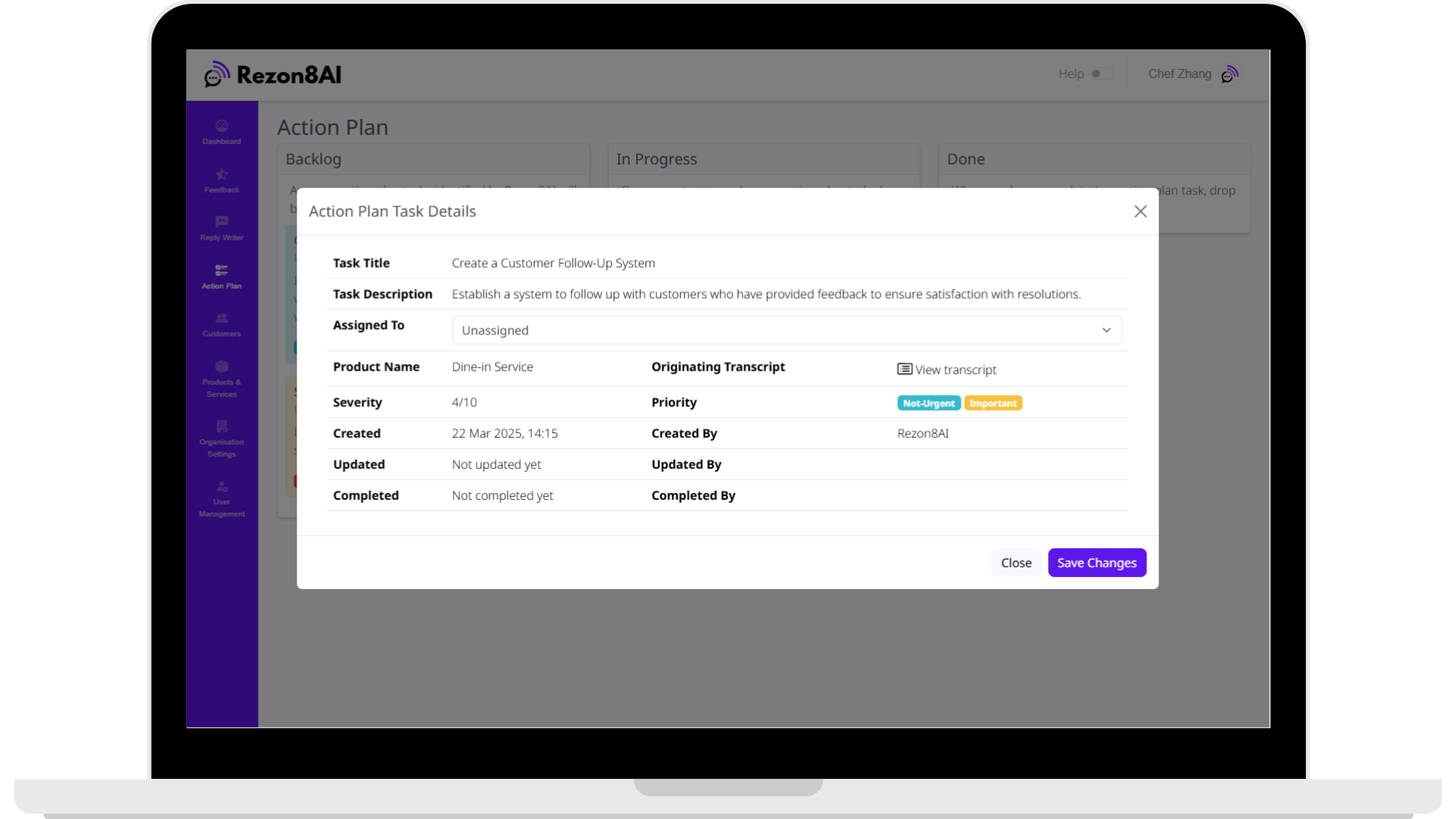Click Save Changes button
This screenshot has height=819, width=1456.
coord(1097,562)
